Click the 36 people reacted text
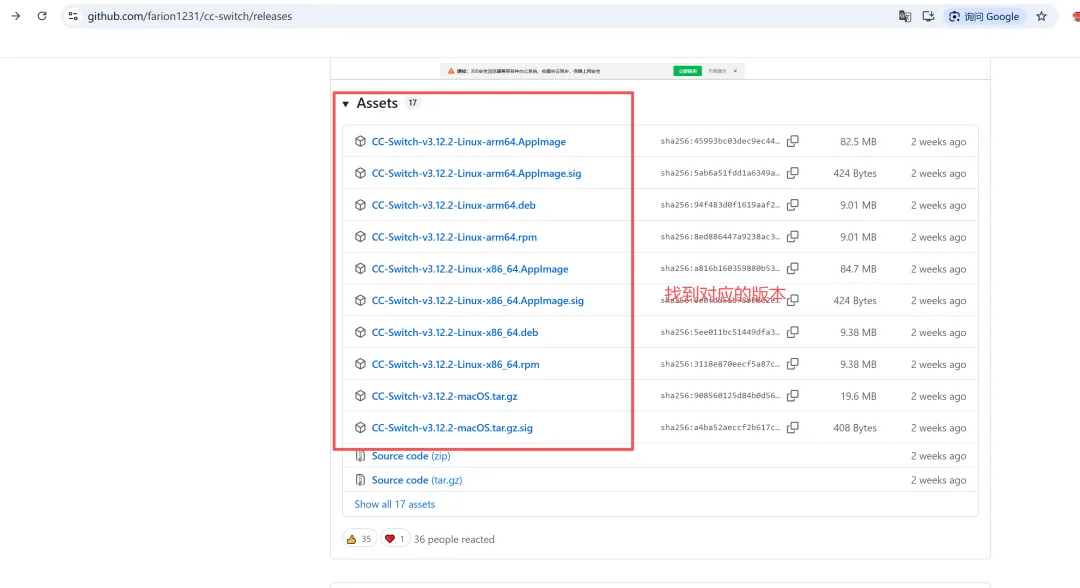 pyautogui.click(x=454, y=539)
